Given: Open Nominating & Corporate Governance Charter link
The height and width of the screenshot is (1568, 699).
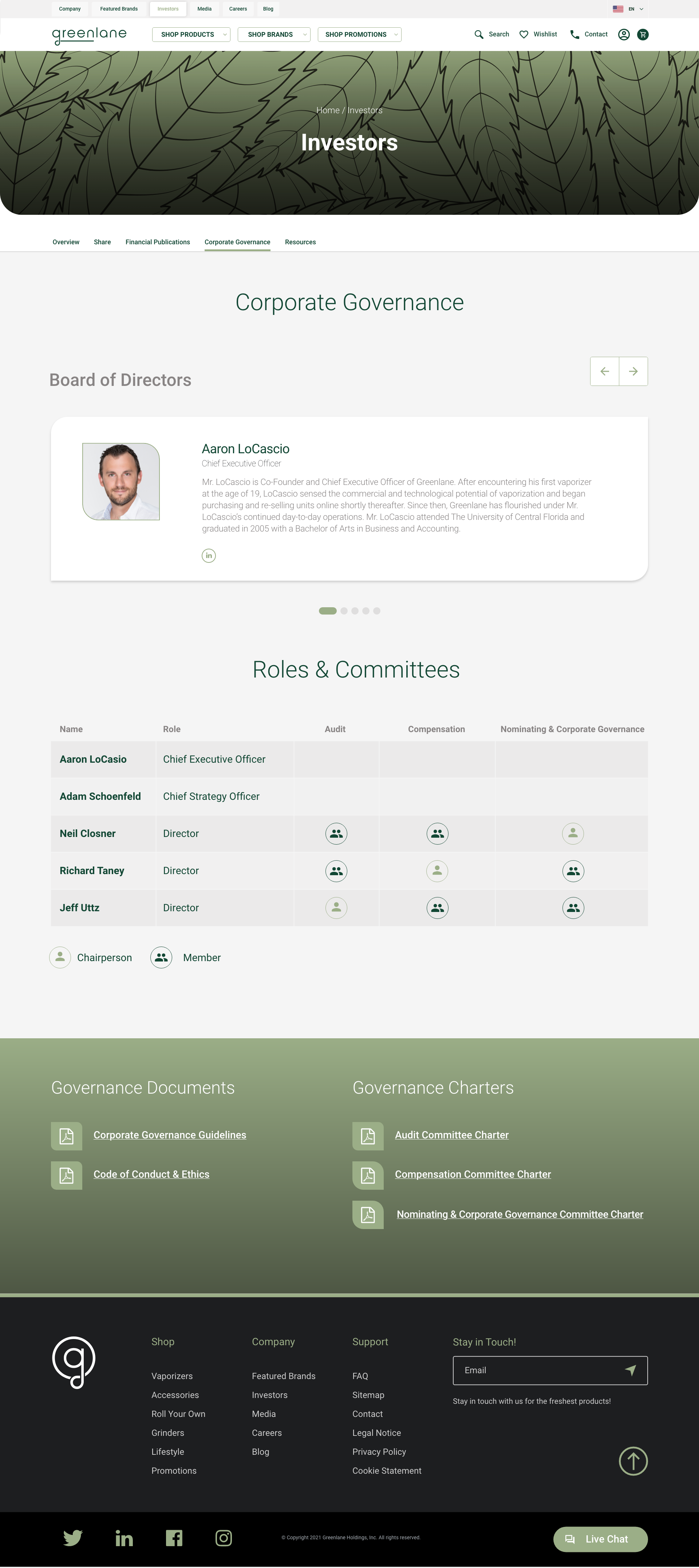Looking at the screenshot, I should coord(520,1215).
